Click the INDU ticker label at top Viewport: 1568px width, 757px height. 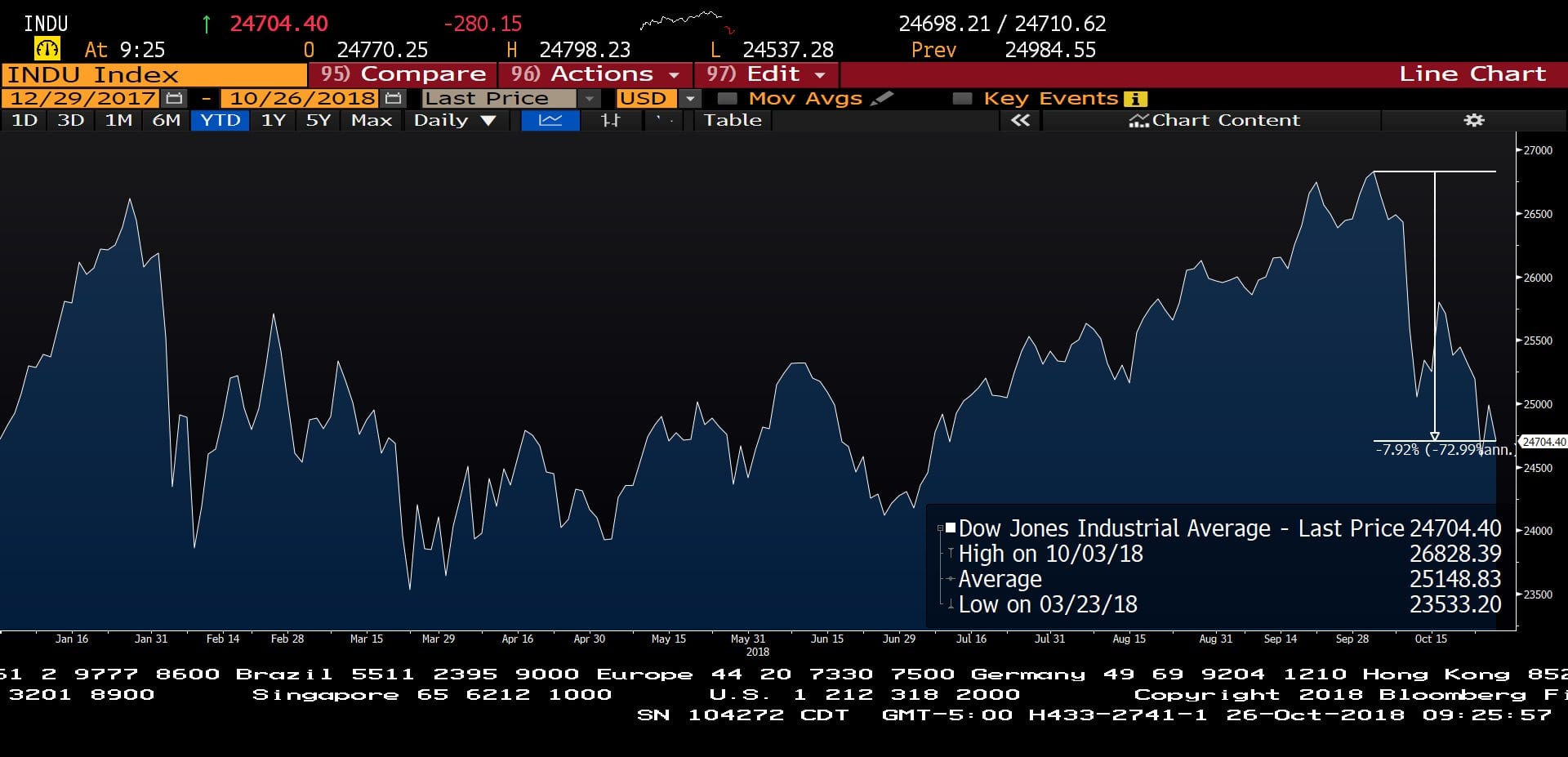[47, 24]
